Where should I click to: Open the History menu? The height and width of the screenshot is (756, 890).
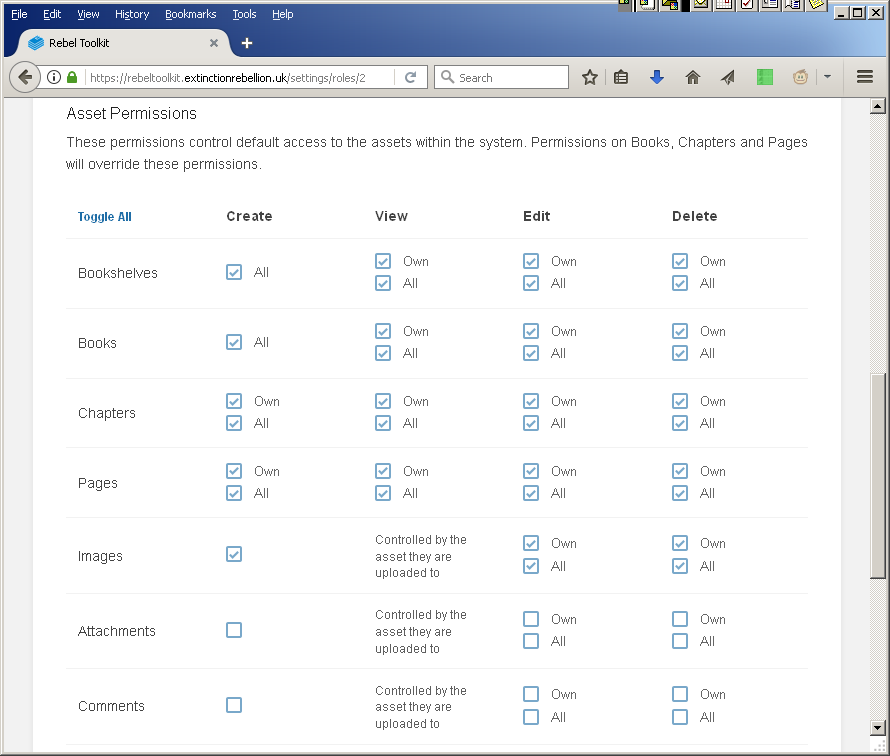tap(132, 14)
